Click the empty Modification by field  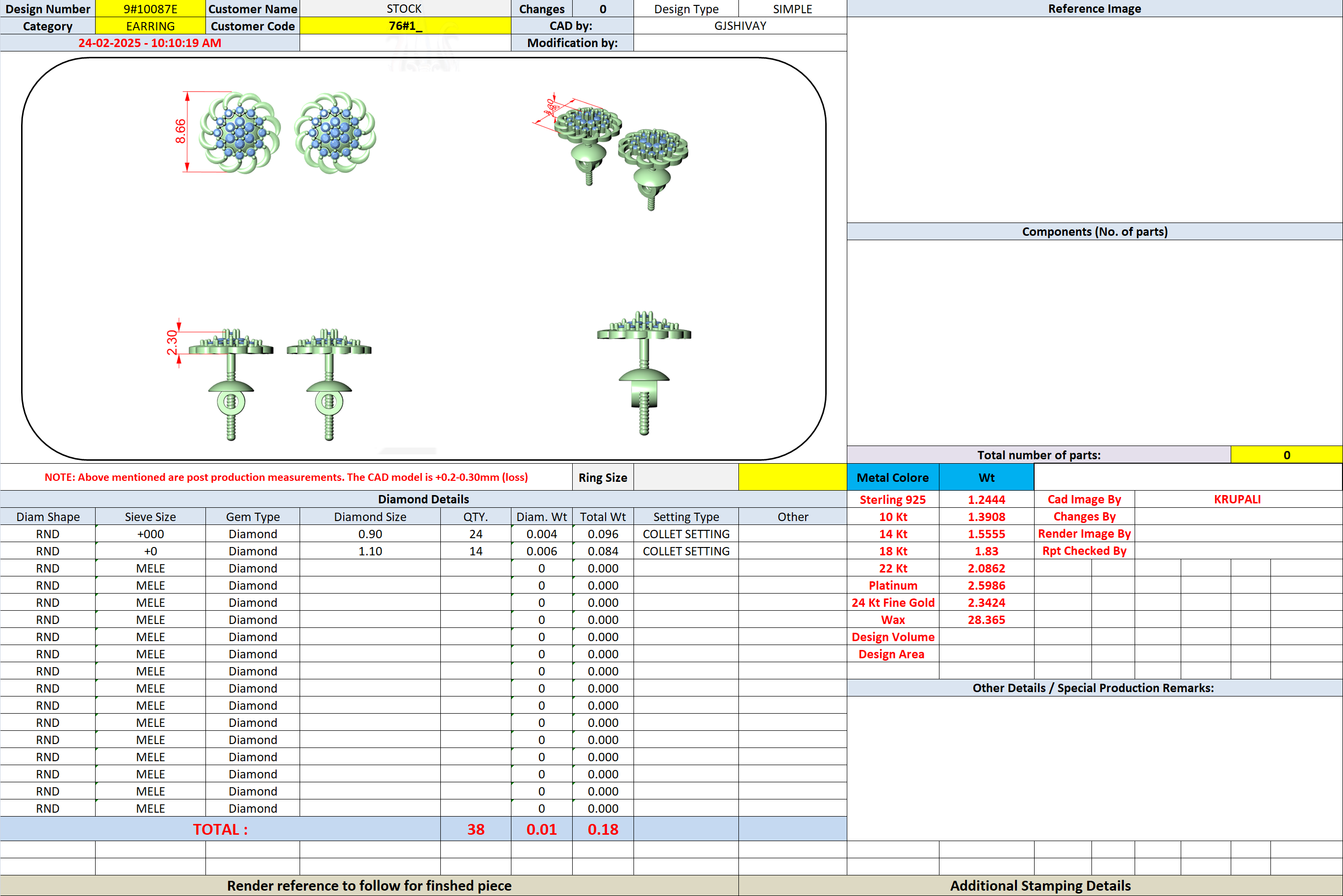coord(740,43)
